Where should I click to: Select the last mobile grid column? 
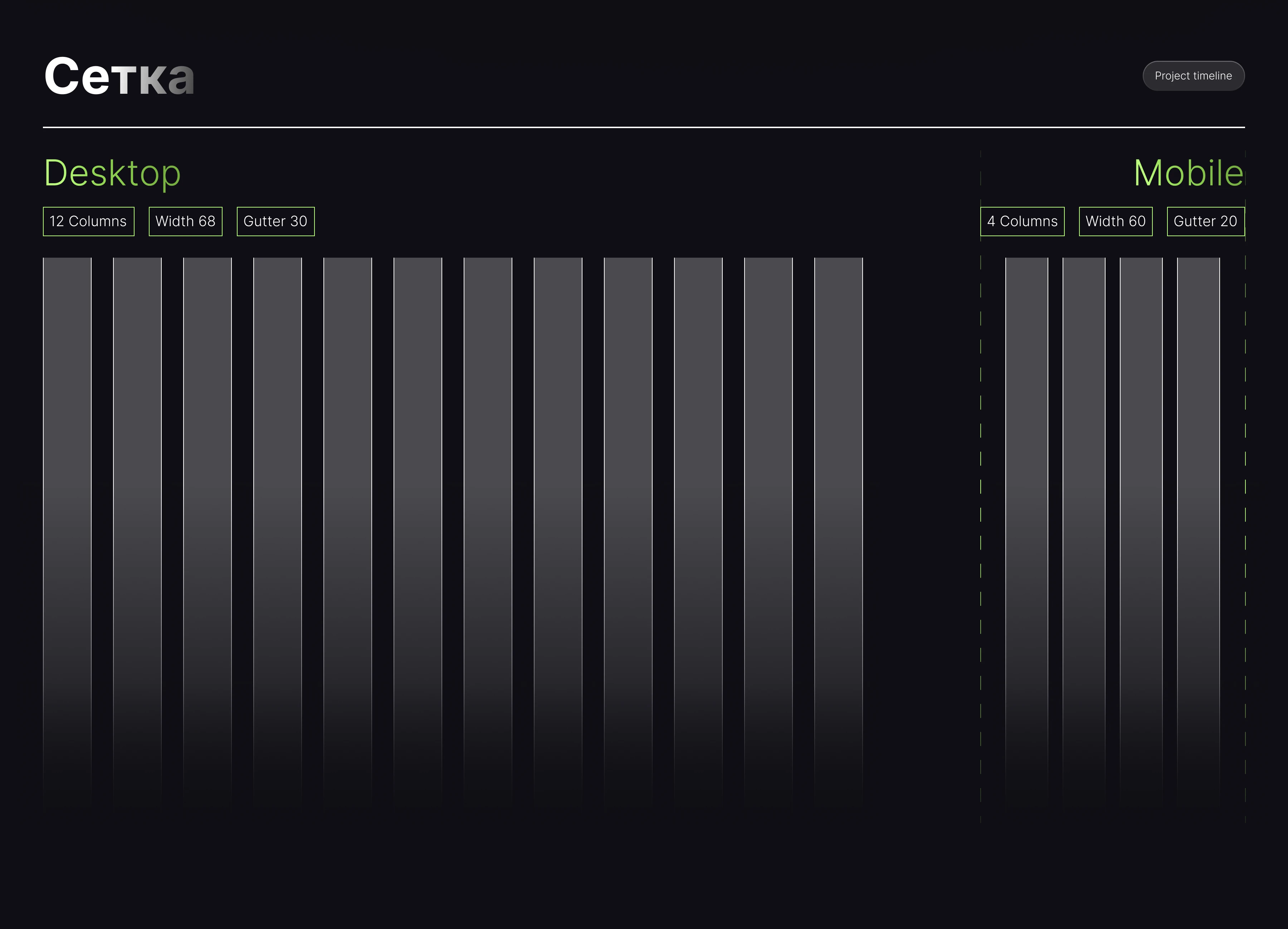tap(1198, 454)
